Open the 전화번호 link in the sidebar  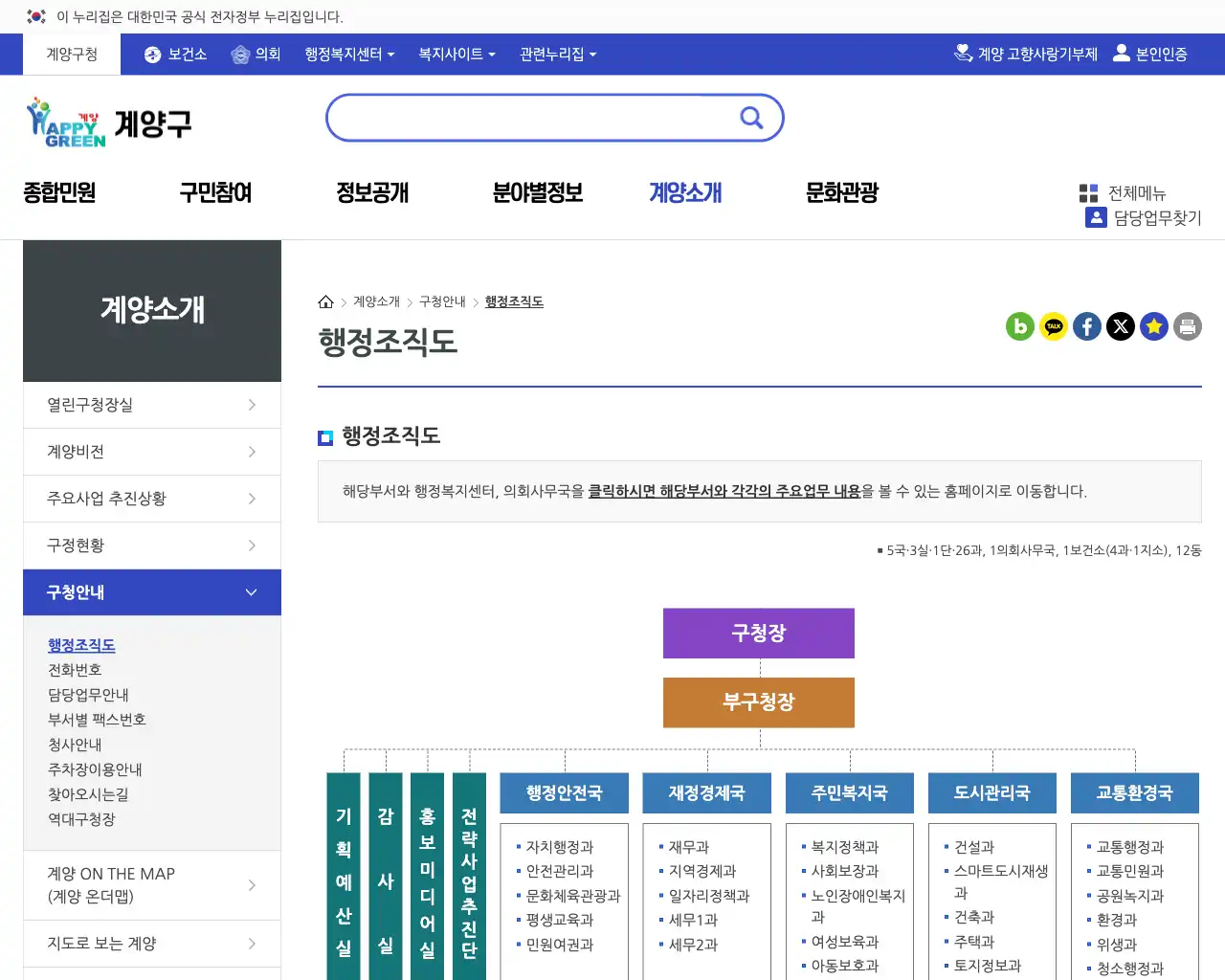pos(77,669)
